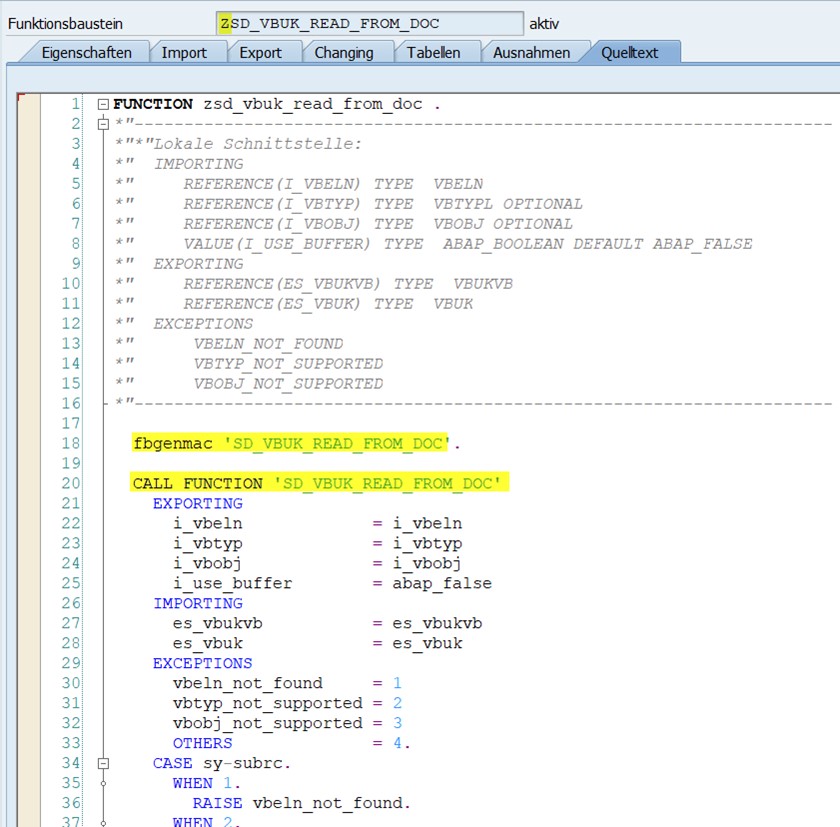Click 'REFERENCE(ES_VBUK)' in the comment
The width and height of the screenshot is (840, 827).
click(272, 304)
